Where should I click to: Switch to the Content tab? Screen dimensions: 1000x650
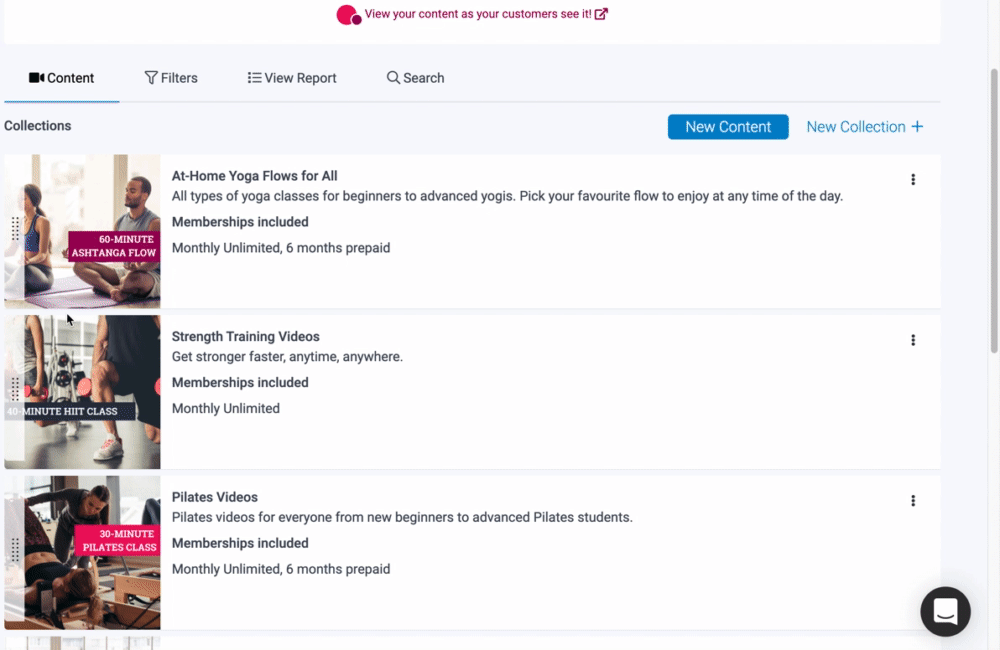[x=62, y=78]
